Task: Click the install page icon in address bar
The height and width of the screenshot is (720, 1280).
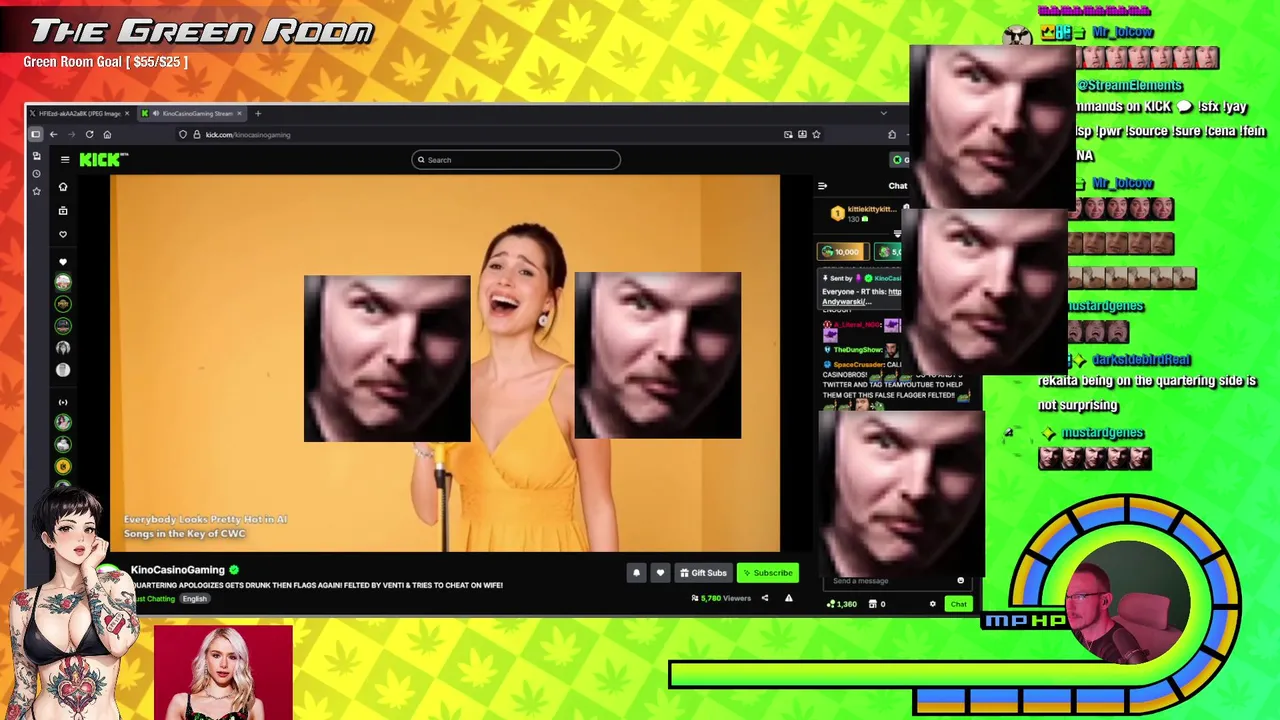Action: (802, 134)
